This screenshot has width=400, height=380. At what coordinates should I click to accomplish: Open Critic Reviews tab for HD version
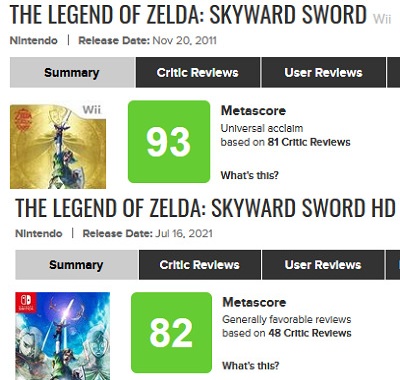[x=200, y=265]
